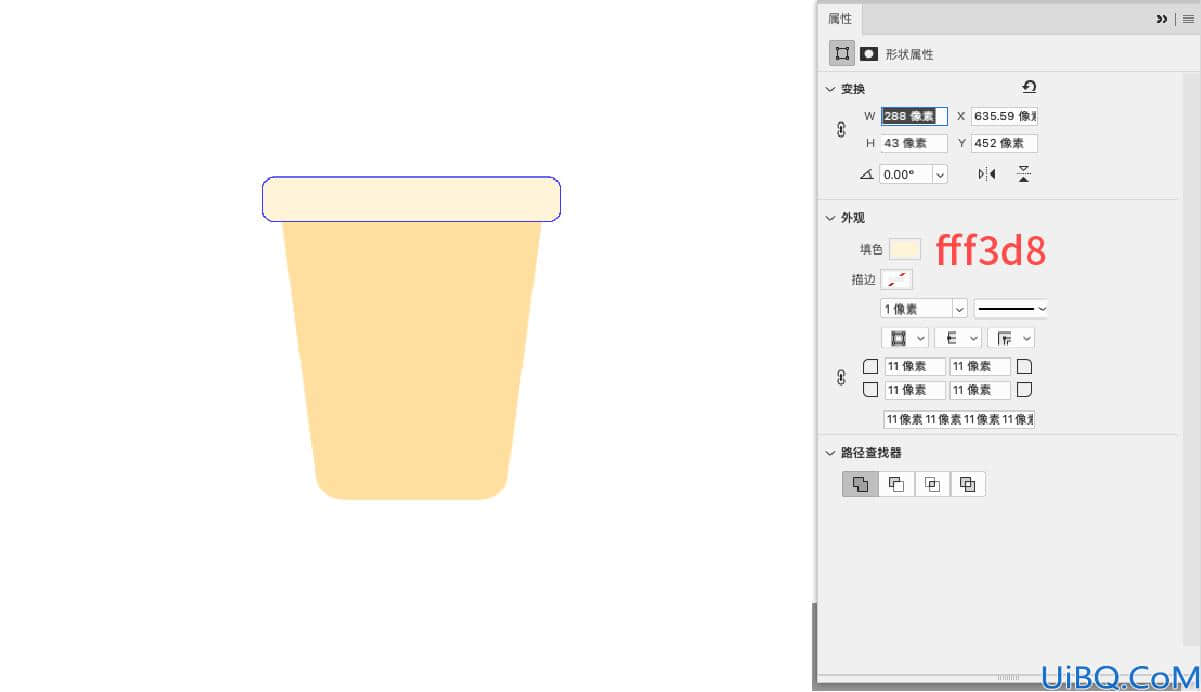Select the exclude overlapping shapes pathfinder button
Image resolution: width=1201 pixels, height=692 pixels.
tap(968, 484)
